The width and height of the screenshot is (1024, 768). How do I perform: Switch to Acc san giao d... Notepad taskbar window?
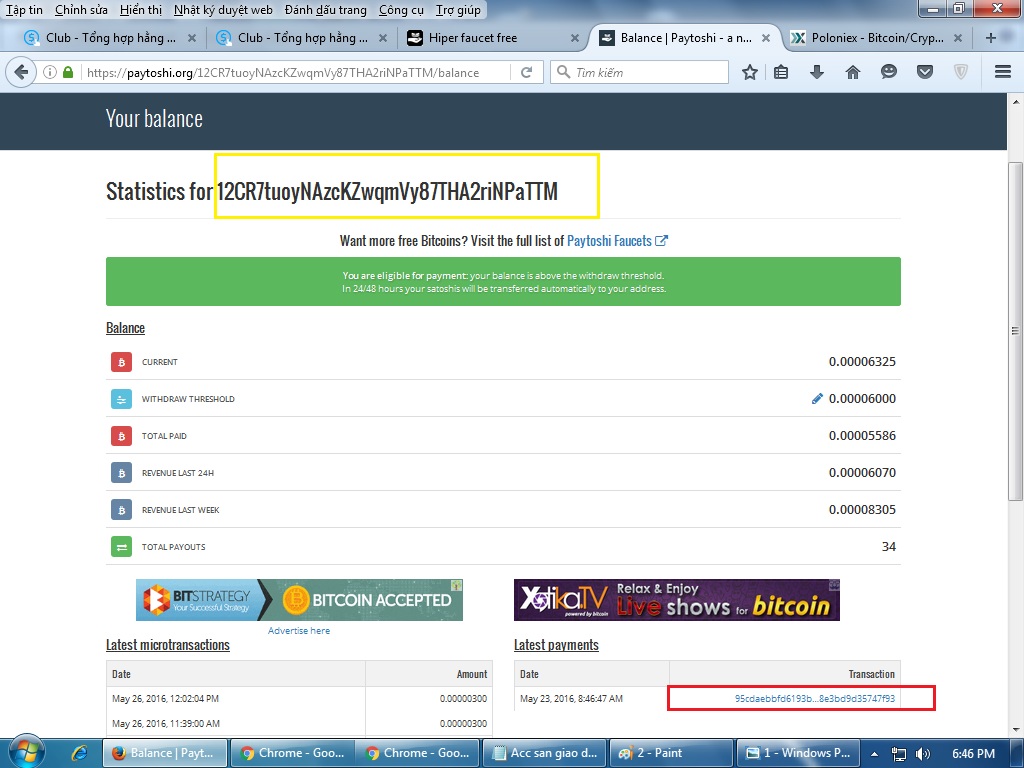[543, 753]
